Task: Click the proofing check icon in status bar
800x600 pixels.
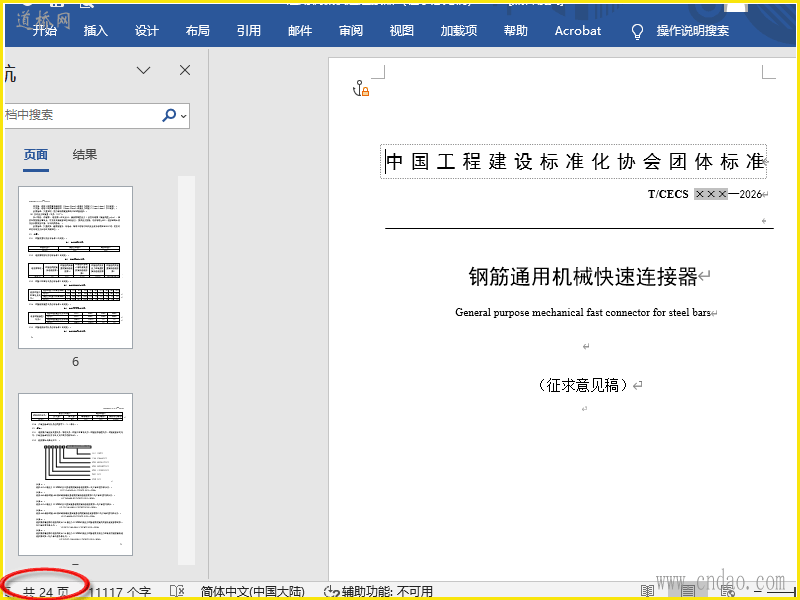Action: pyautogui.click(x=177, y=591)
